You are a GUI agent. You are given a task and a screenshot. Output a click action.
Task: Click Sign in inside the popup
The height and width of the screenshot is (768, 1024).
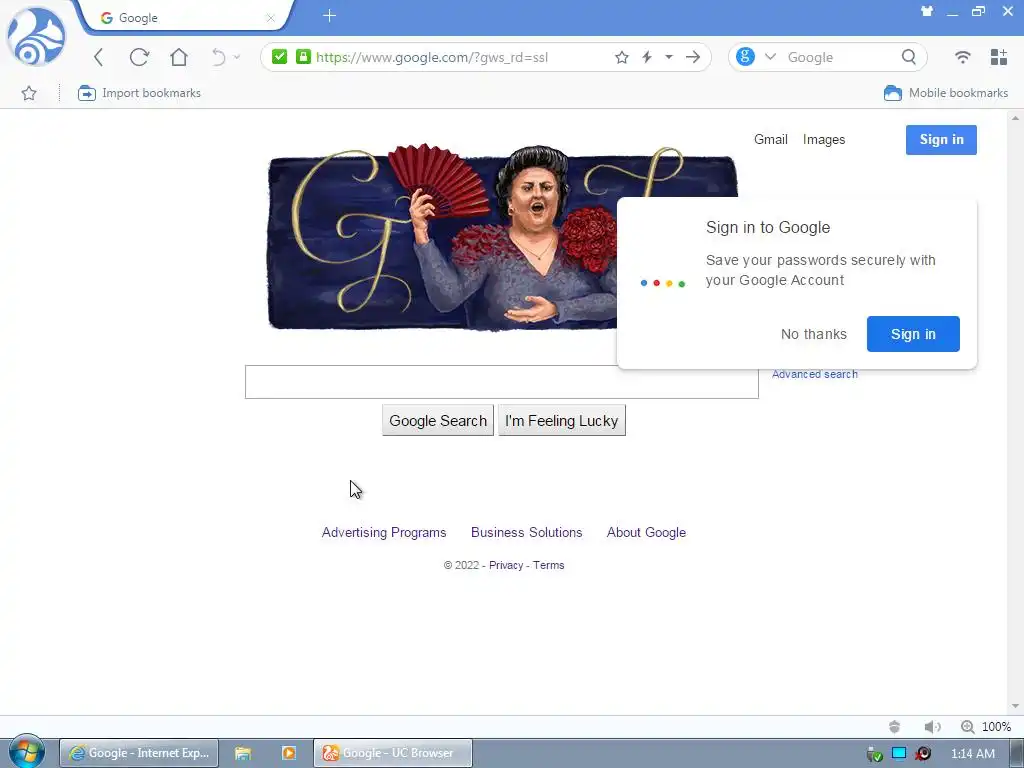tap(913, 334)
